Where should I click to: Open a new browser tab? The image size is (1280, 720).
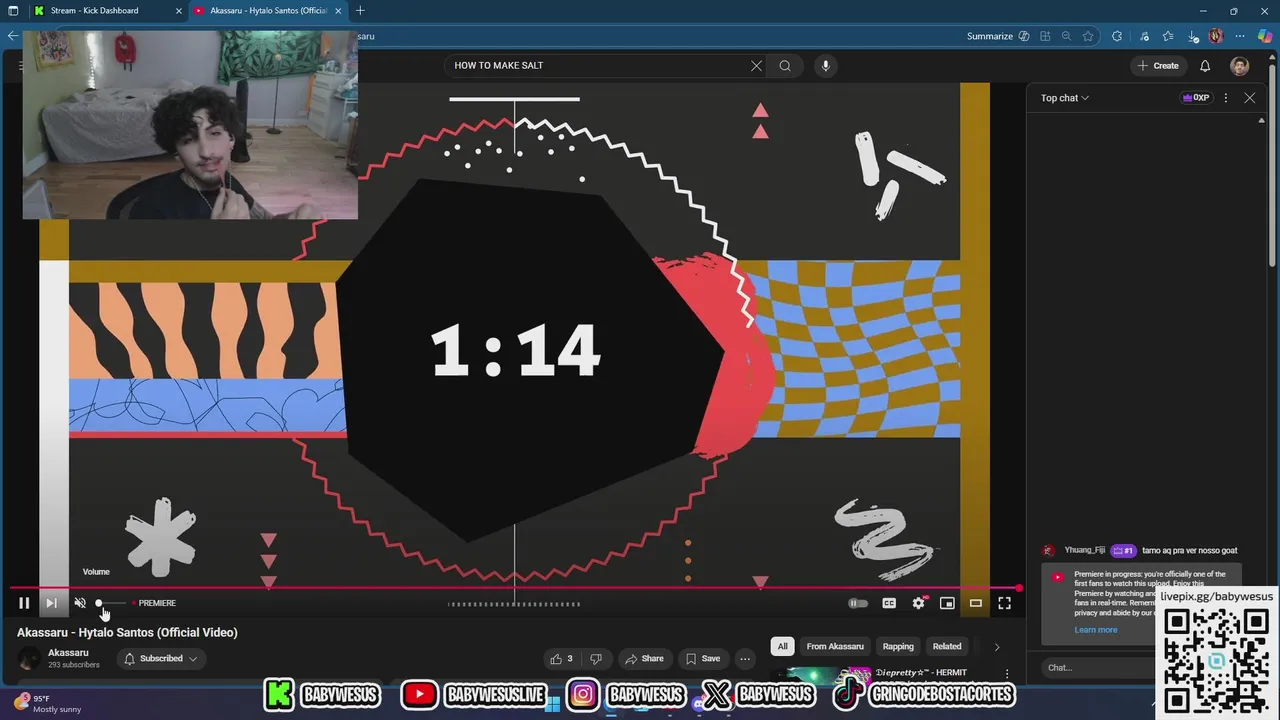[x=360, y=10]
